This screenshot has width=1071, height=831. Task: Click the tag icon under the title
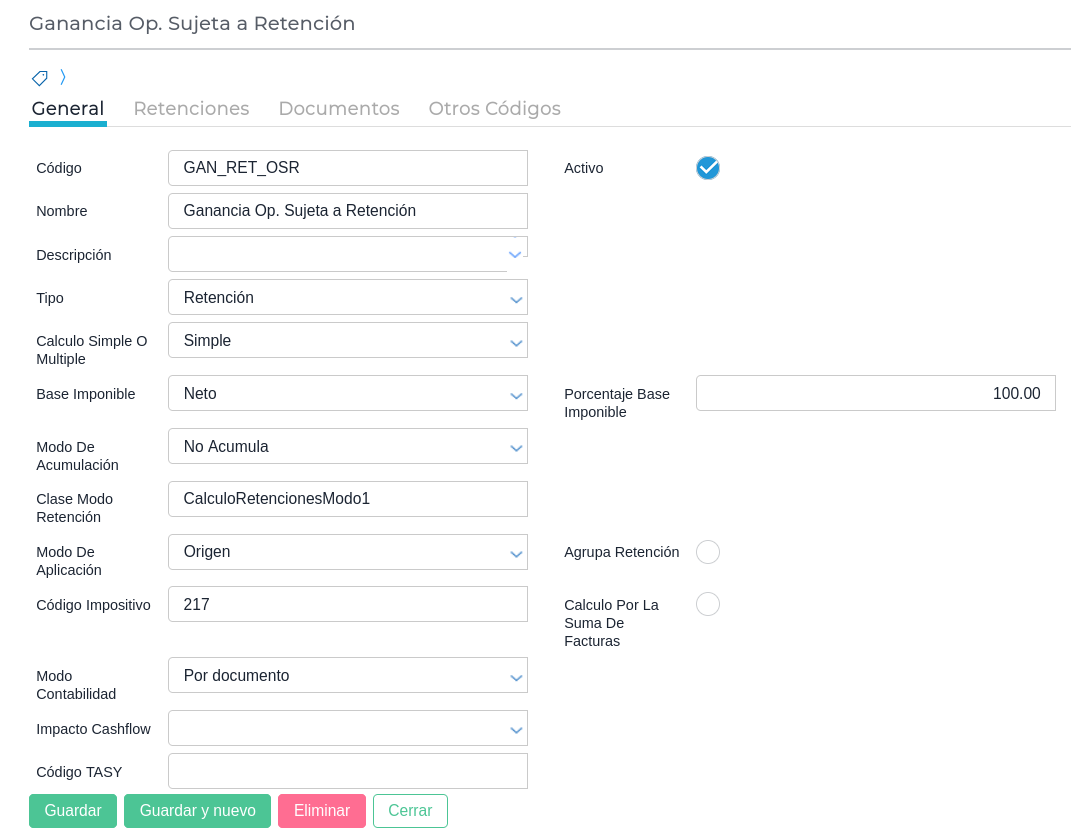click(40, 77)
